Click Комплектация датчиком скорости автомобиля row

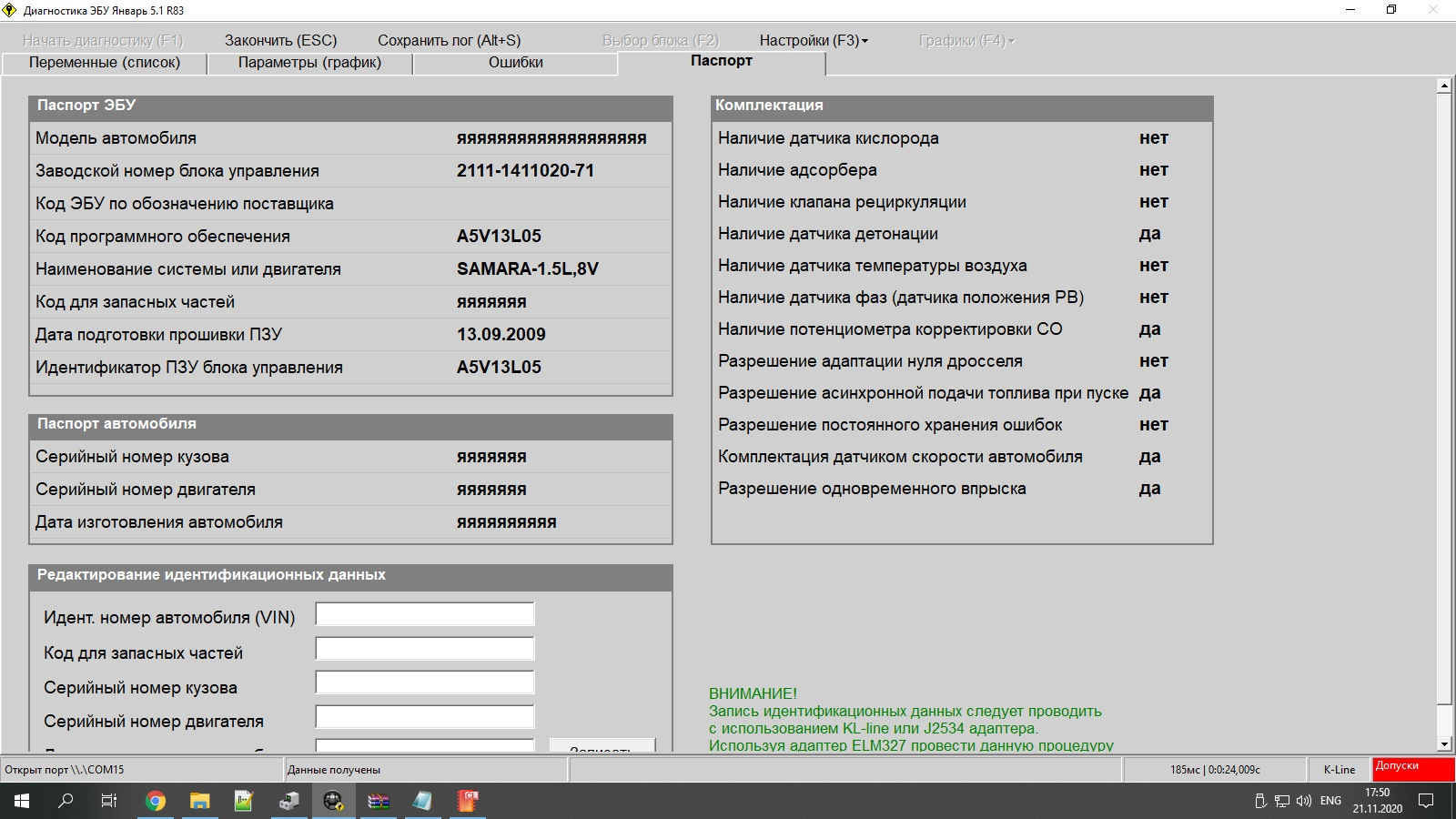pyautogui.click(x=962, y=457)
